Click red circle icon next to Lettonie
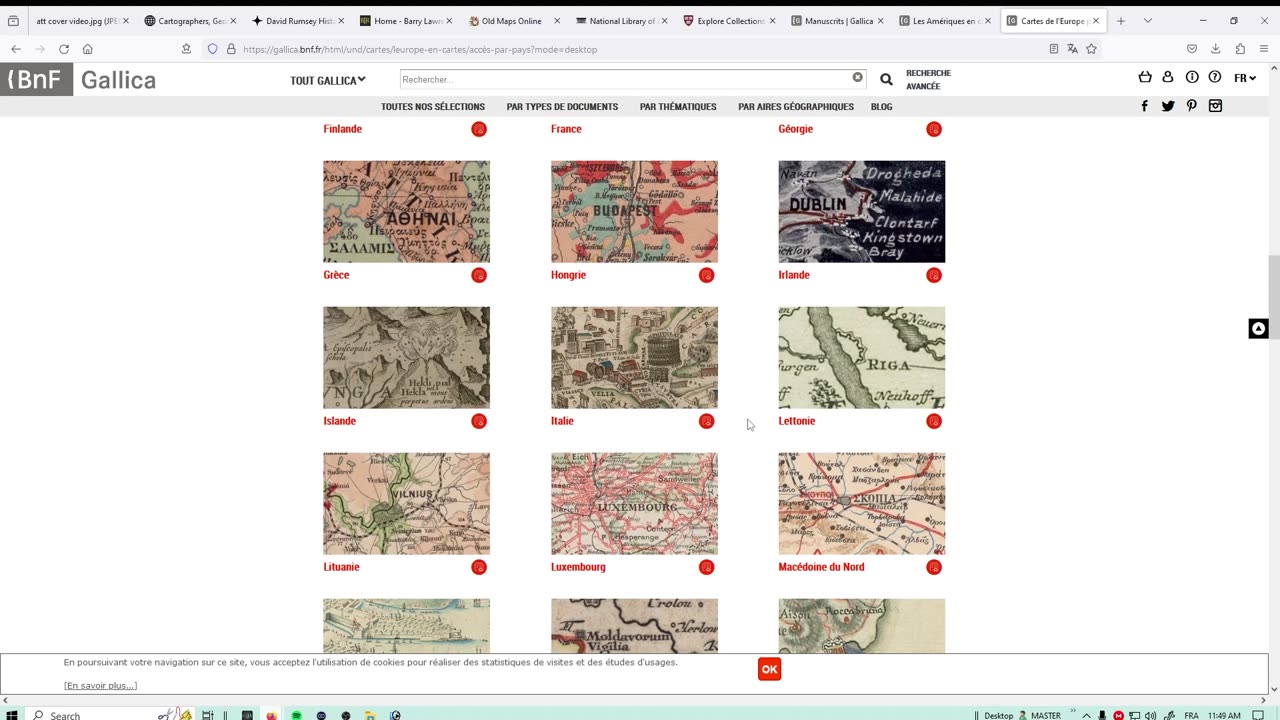Screen dimensions: 1280x720 point(934,421)
